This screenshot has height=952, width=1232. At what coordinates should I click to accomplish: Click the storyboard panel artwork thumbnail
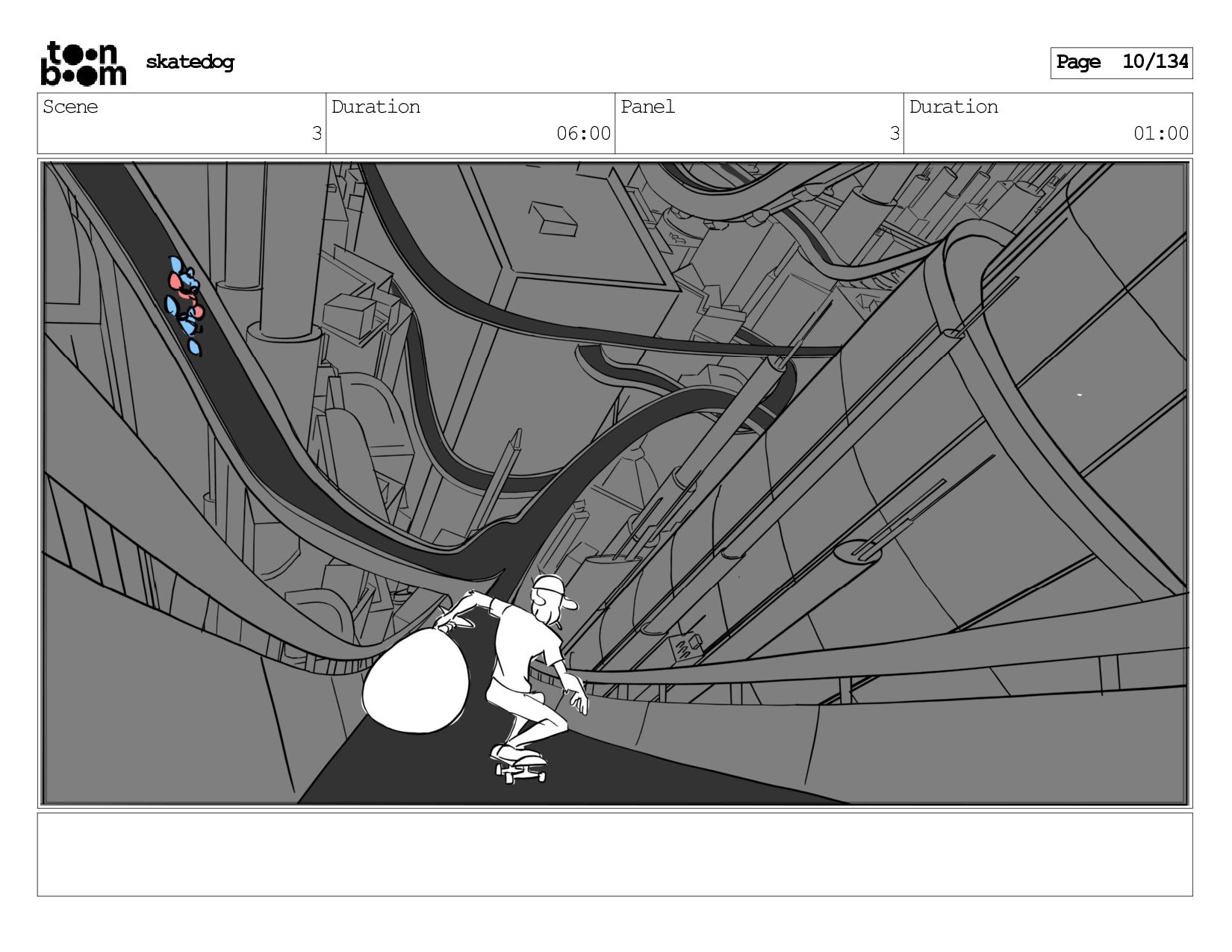tap(615, 483)
